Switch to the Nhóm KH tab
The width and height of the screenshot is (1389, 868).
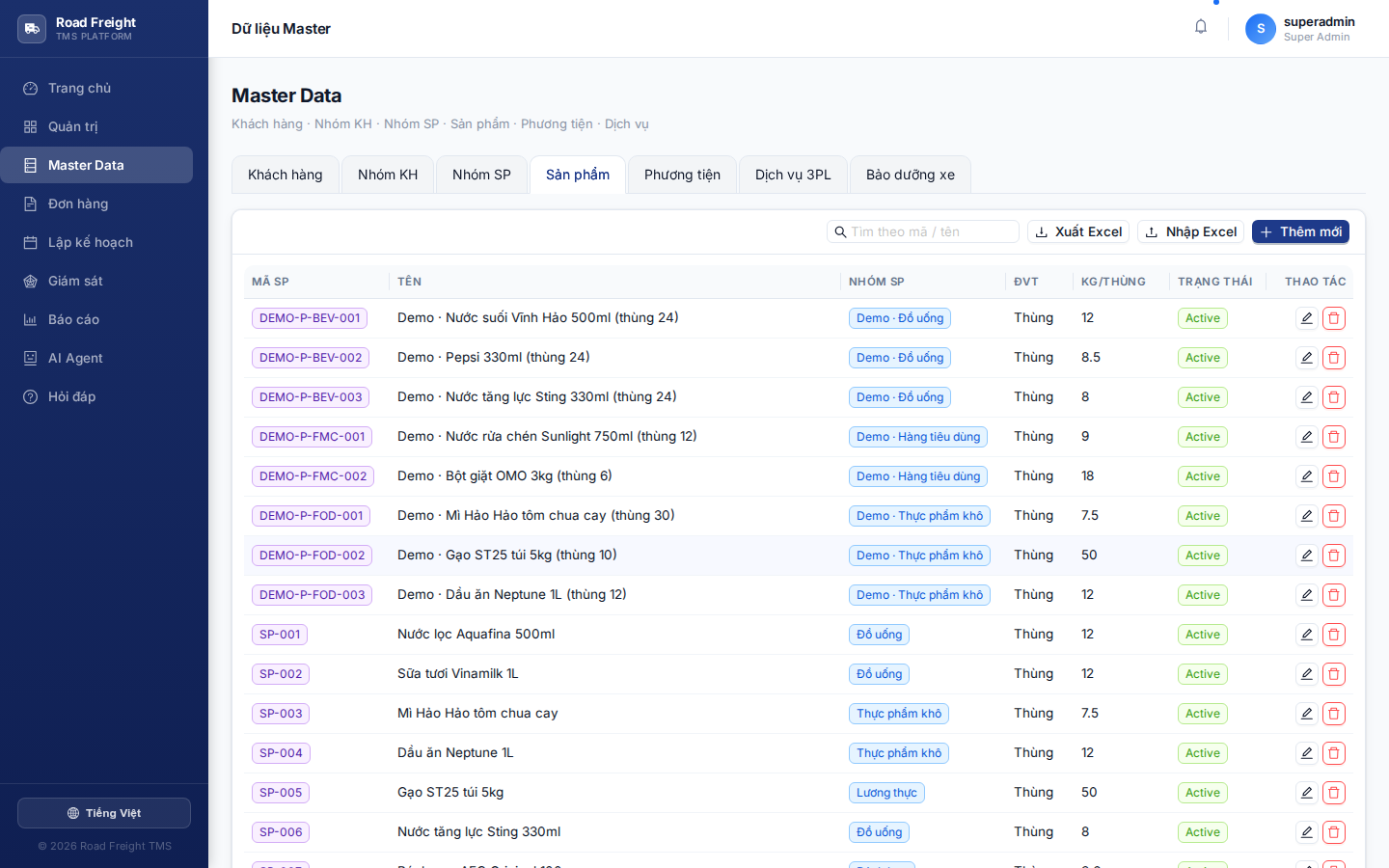coord(388,175)
